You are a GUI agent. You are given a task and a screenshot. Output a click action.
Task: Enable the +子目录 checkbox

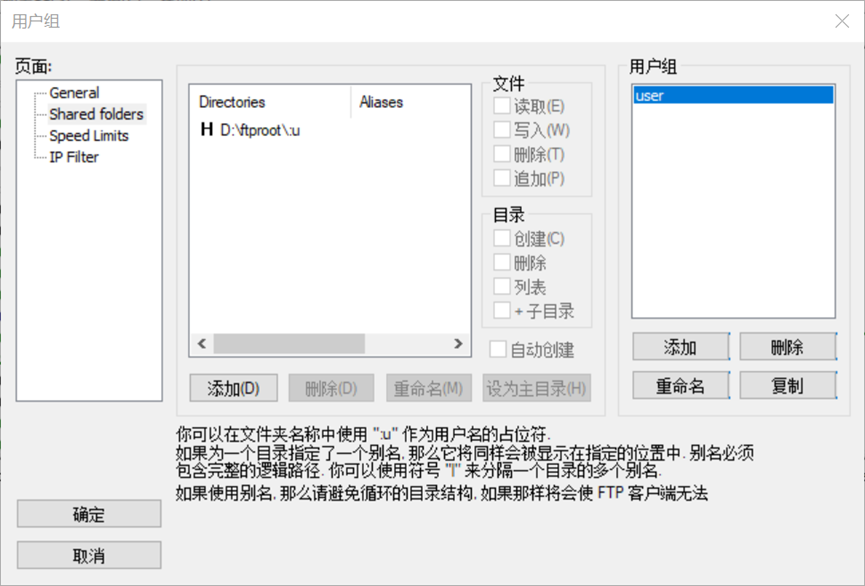click(x=502, y=311)
